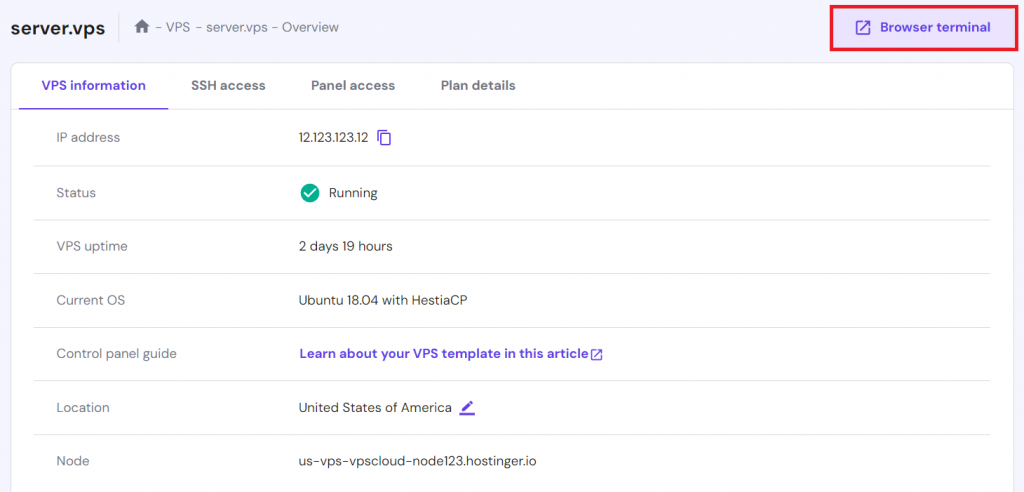Click the VPS breadcrumb link

(x=178, y=27)
